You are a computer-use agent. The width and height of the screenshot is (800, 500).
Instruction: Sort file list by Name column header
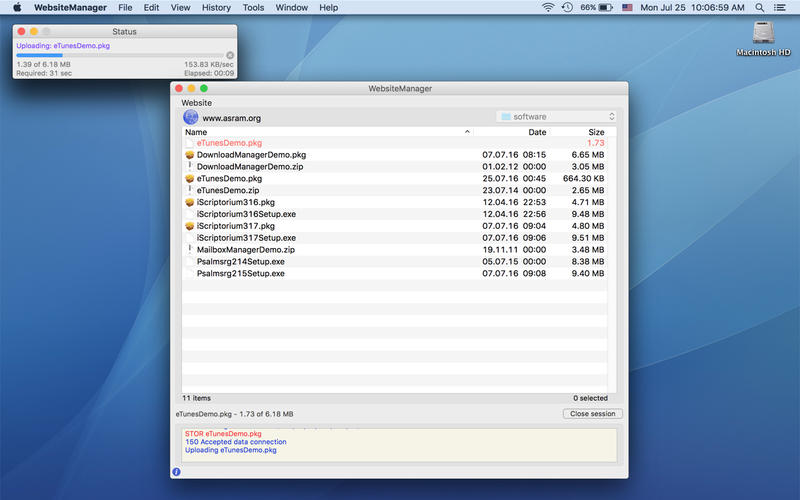coord(196,132)
